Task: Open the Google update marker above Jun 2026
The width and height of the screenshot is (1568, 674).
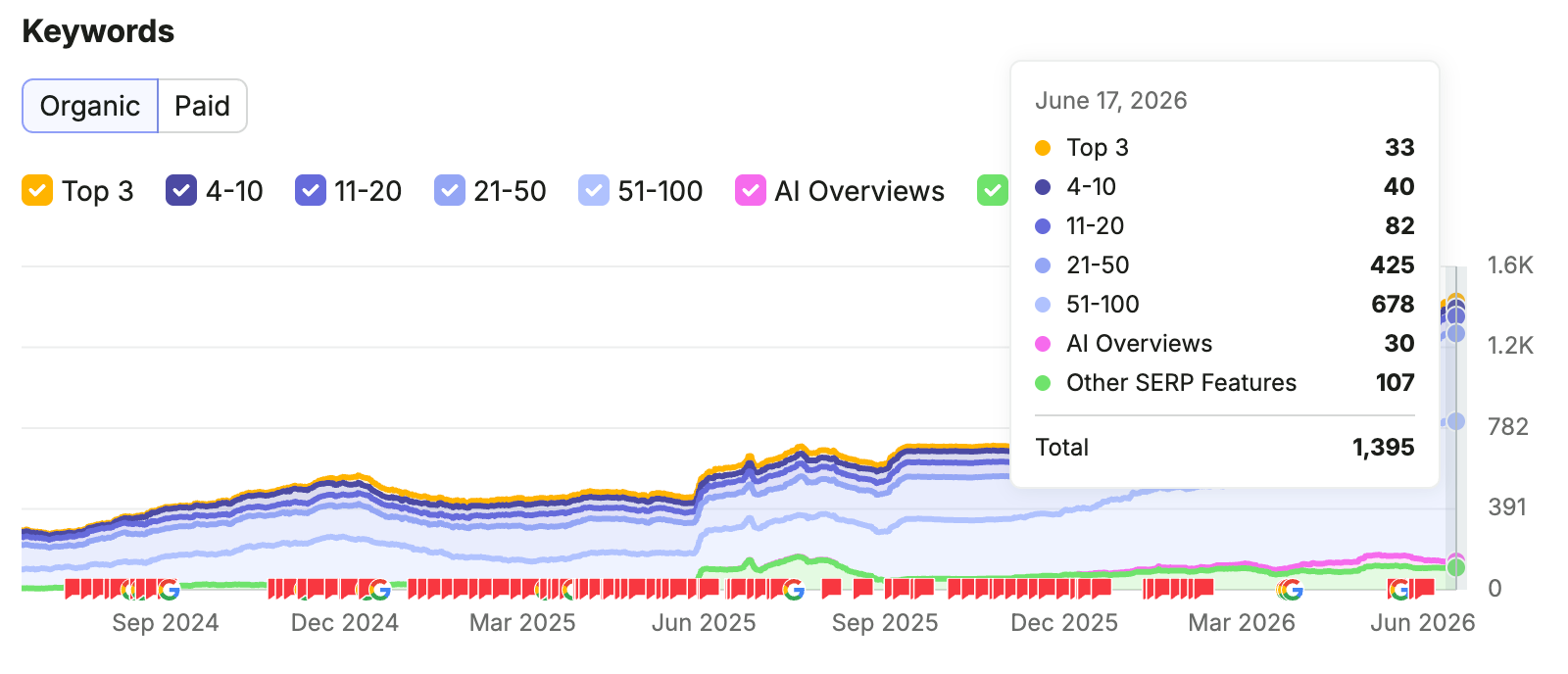Action: click(1399, 590)
